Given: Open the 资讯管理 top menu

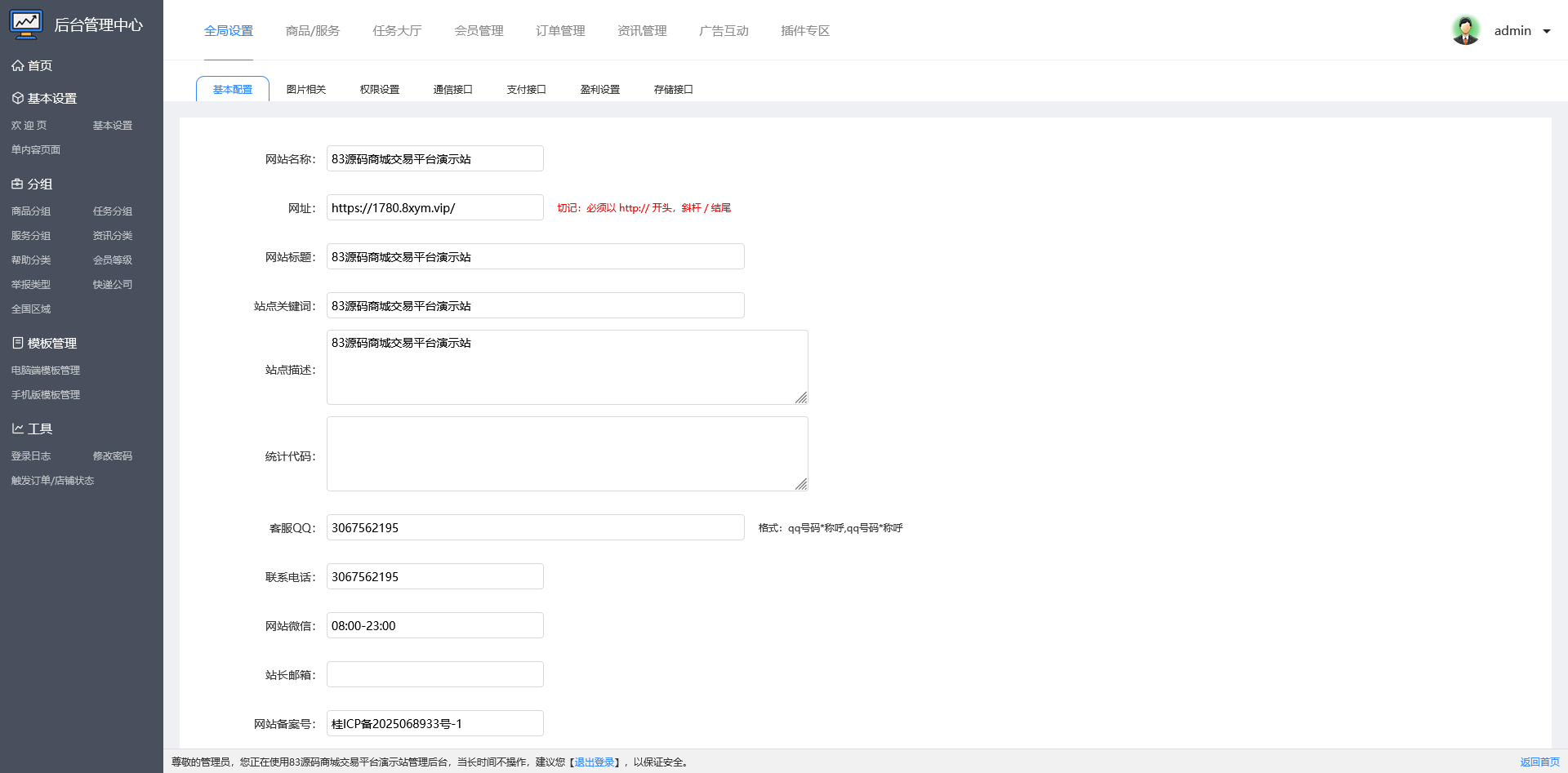Looking at the screenshot, I should (x=642, y=31).
